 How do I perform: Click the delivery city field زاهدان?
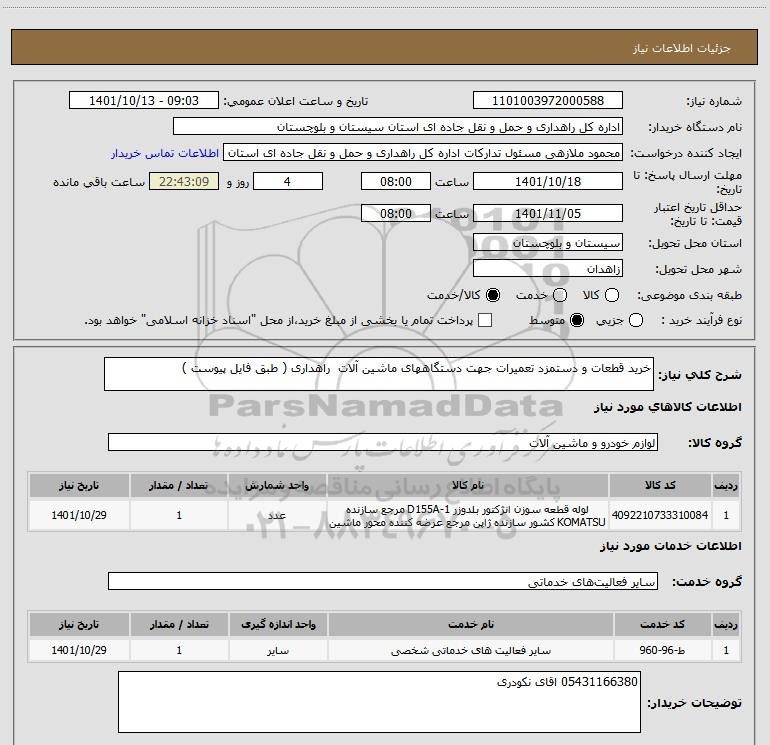pos(548,269)
